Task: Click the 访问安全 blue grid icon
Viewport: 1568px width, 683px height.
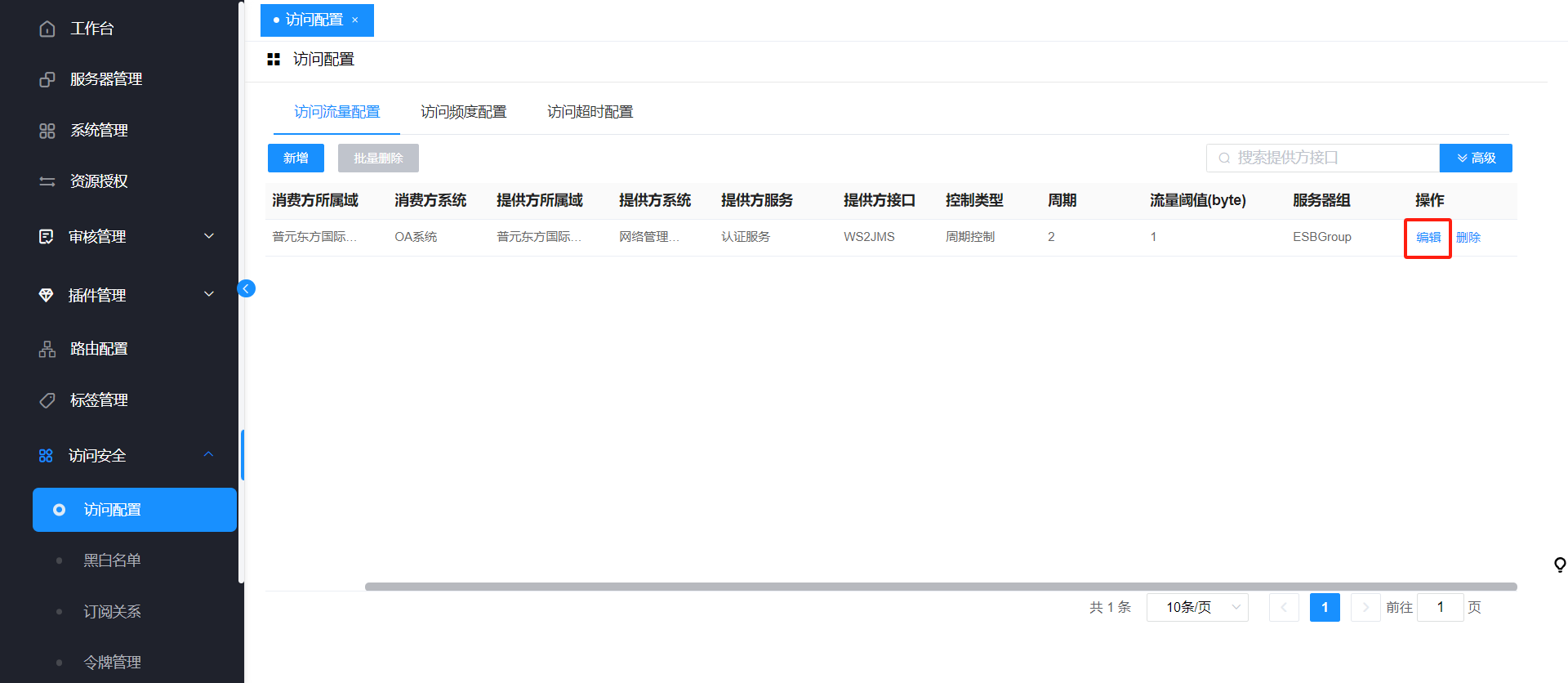Action: (46, 456)
